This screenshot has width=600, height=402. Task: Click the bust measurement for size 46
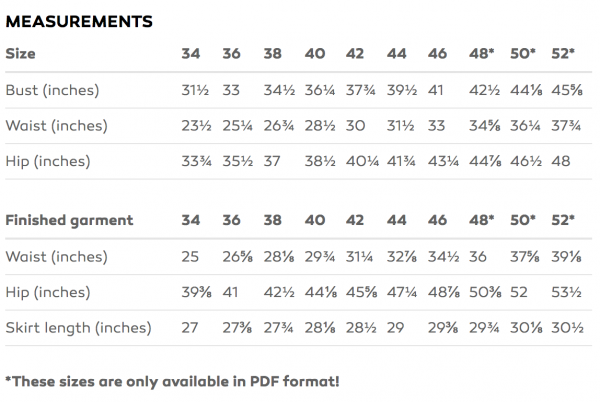point(436,90)
